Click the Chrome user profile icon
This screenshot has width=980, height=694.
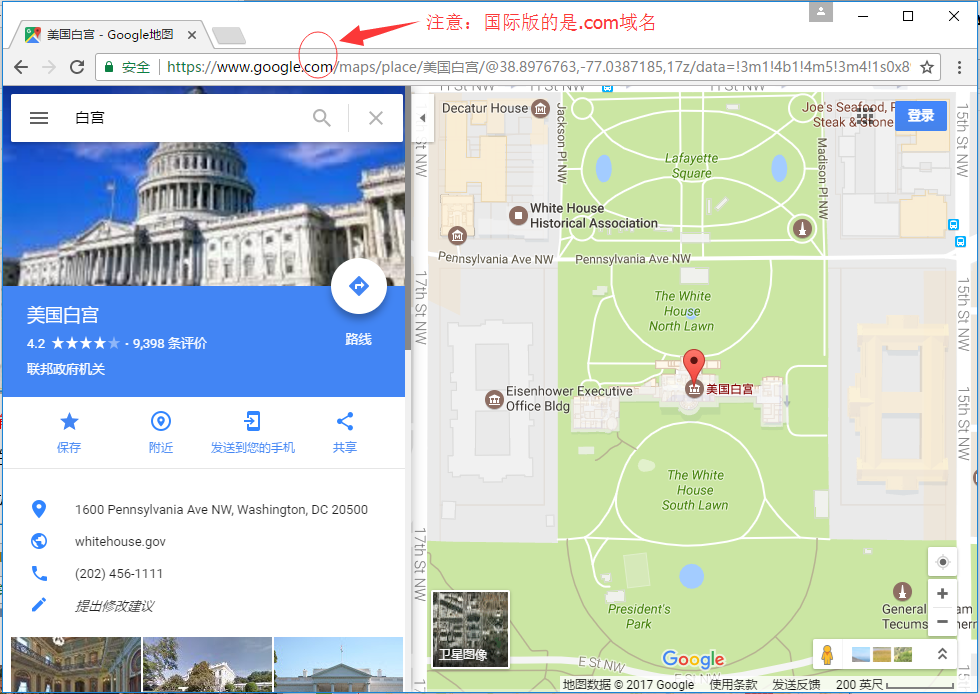tap(821, 11)
